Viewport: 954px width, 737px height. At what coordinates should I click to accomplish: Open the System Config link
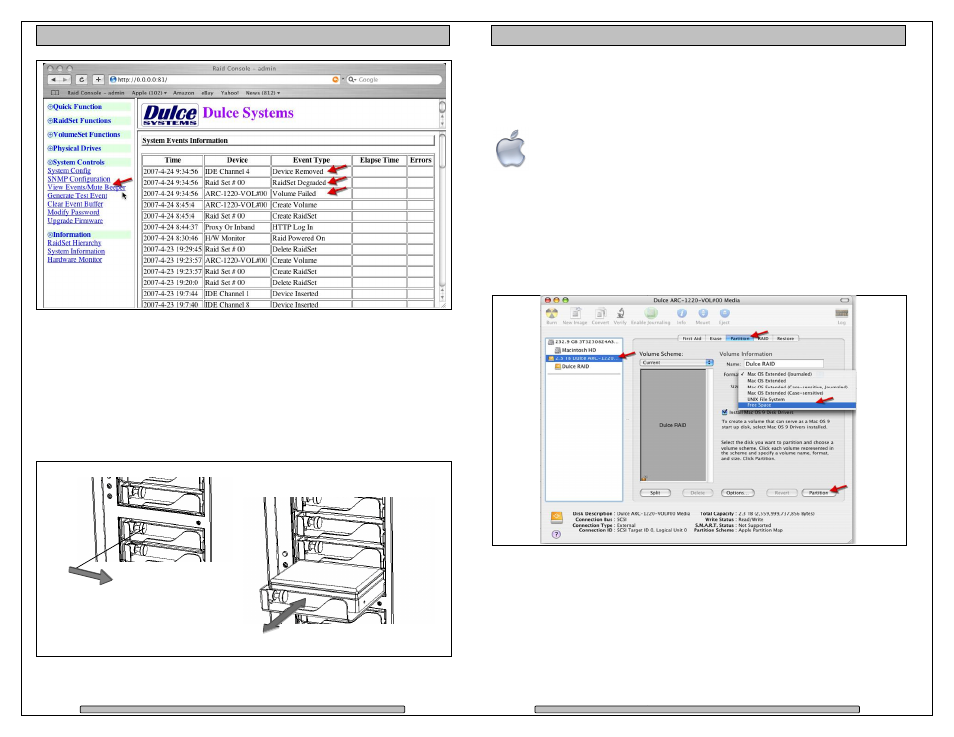69,171
